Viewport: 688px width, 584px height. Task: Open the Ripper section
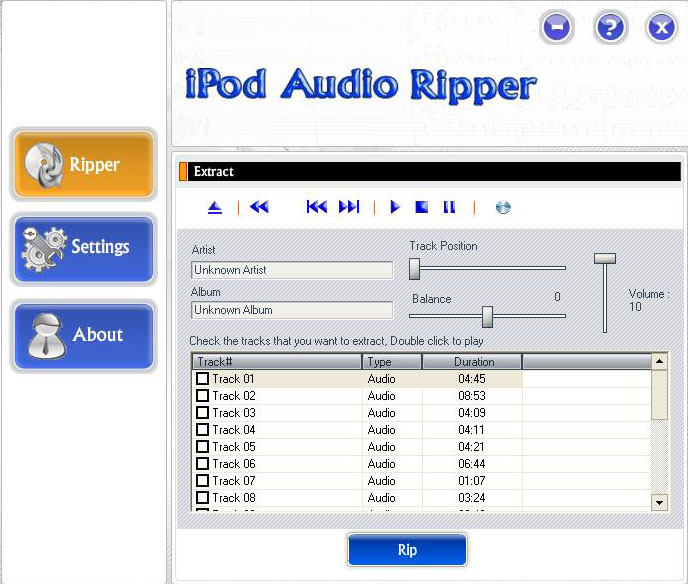coord(84,165)
